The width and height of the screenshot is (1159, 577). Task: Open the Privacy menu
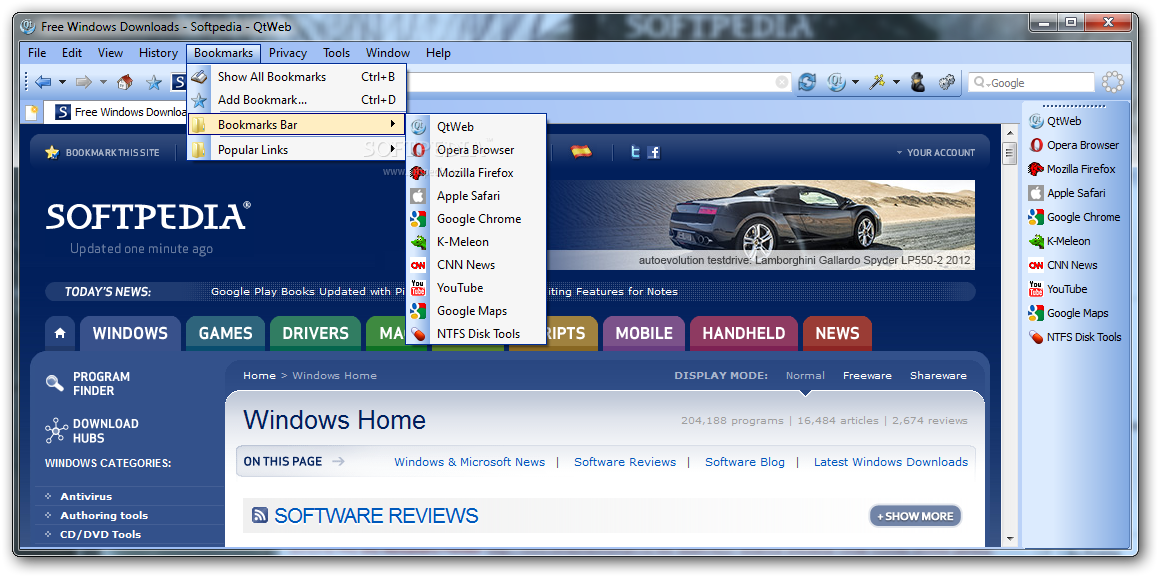tap(288, 52)
